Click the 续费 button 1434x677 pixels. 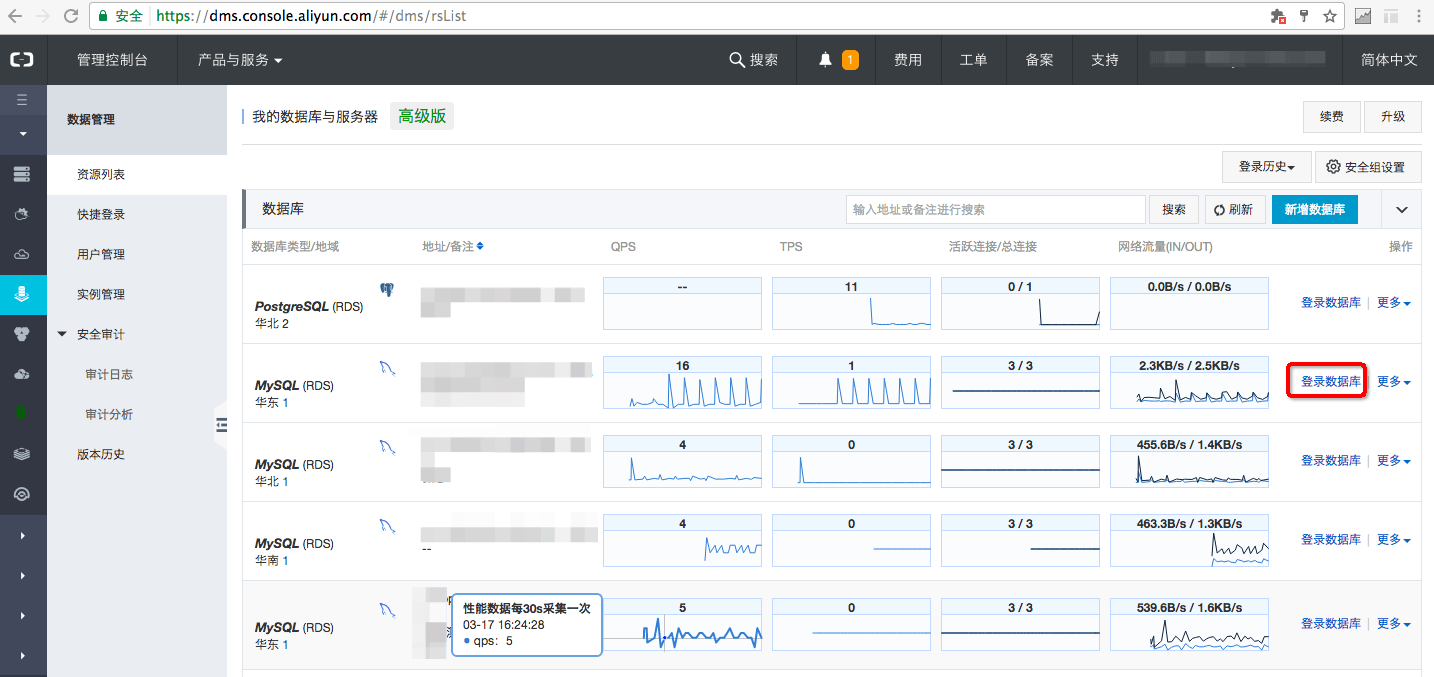1331,116
